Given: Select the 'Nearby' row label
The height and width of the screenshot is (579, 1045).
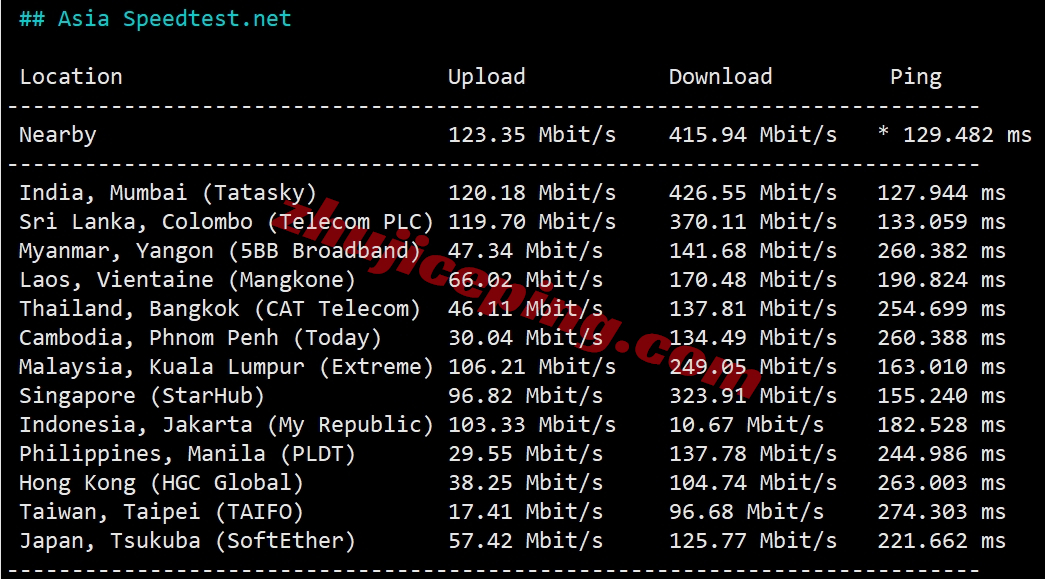Looking at the screenshot, I should point(58,135).
